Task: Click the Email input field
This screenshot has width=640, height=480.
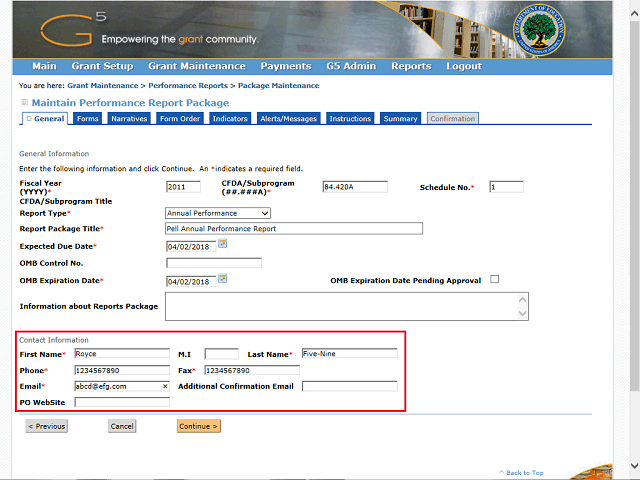Action: tap(122, 386)
